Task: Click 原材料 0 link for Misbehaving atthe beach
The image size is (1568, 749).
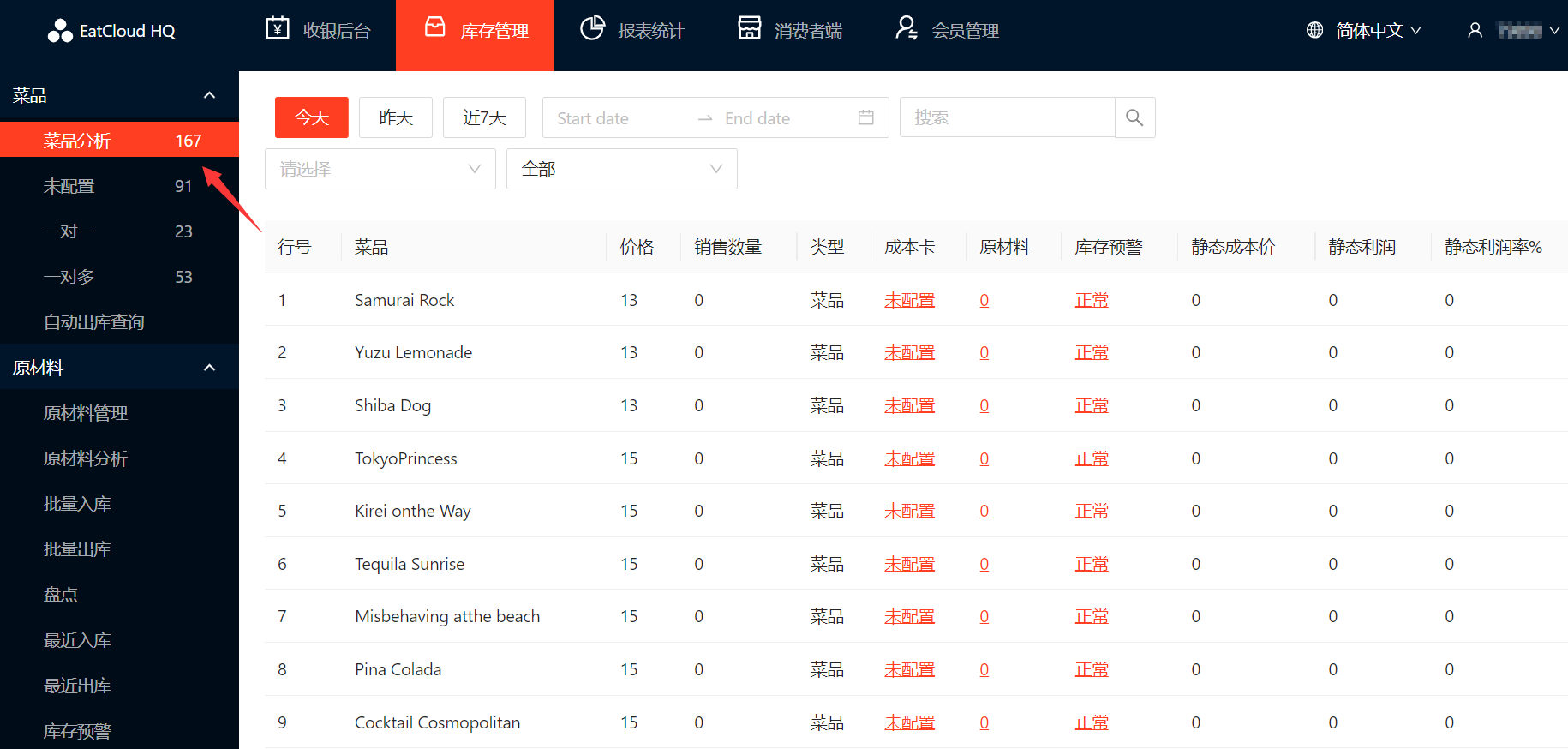Action: coord(984,616)
